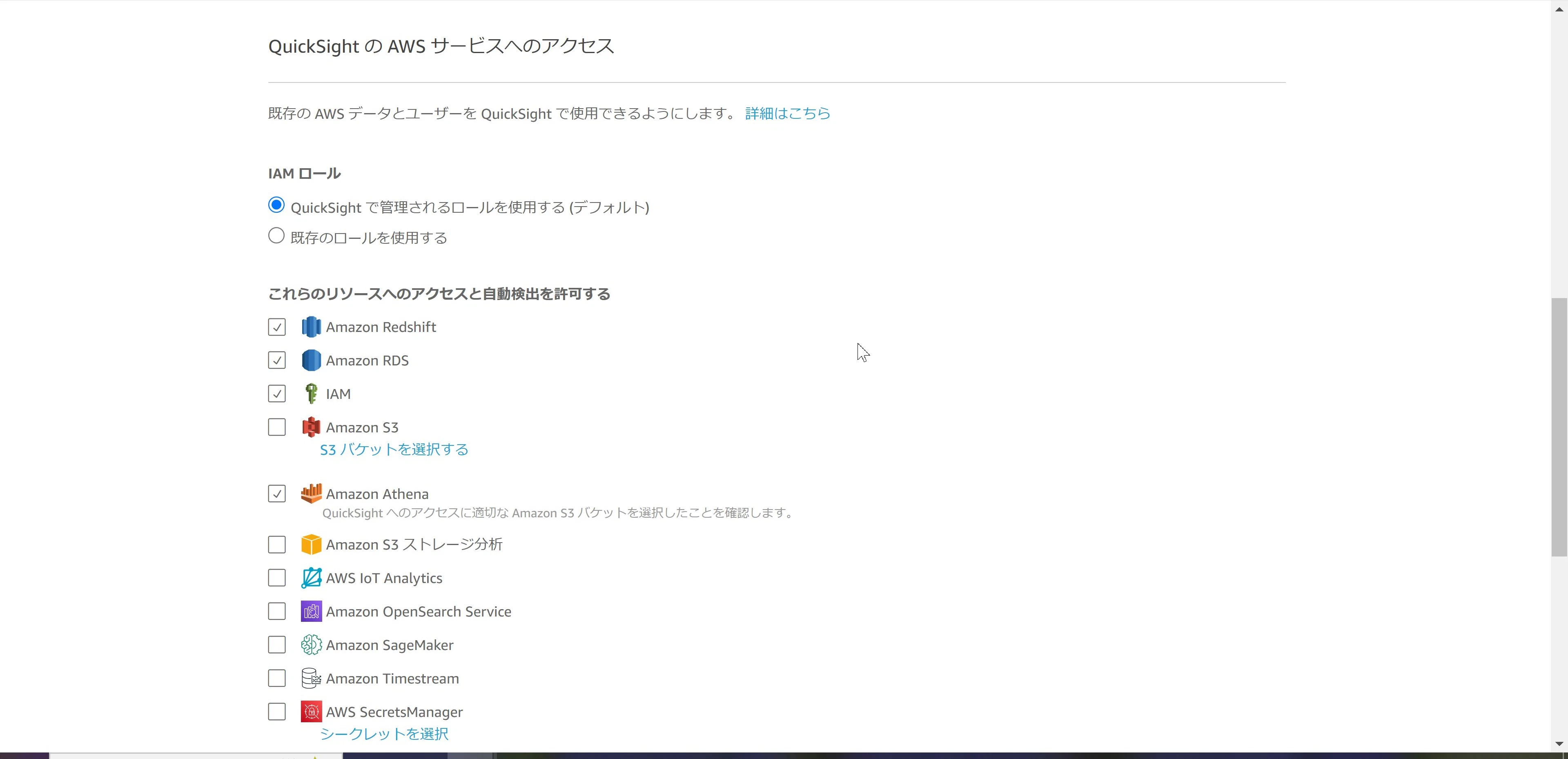
Task: Click the Amazon Timestream icon
Action: (311, 678)
